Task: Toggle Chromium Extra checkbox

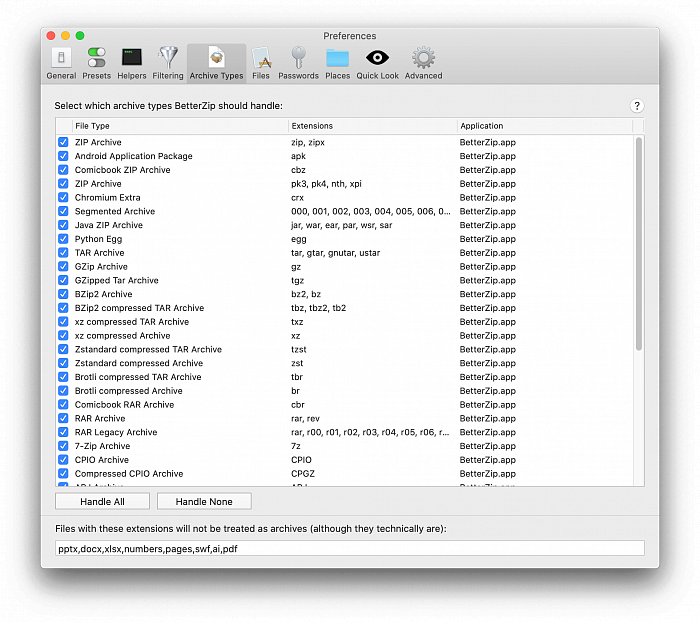Action: point(63,197)
